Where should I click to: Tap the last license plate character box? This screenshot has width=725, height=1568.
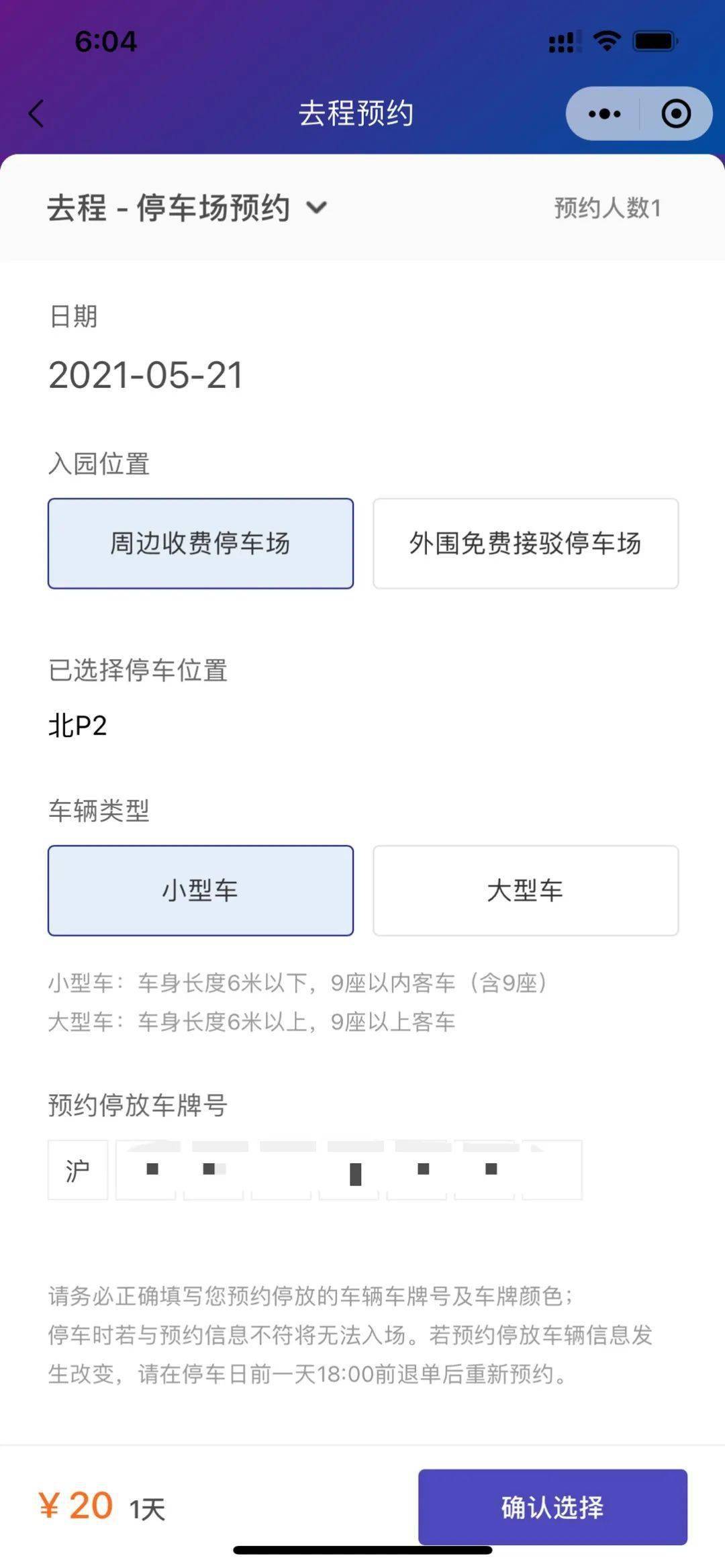(552, 1170)
